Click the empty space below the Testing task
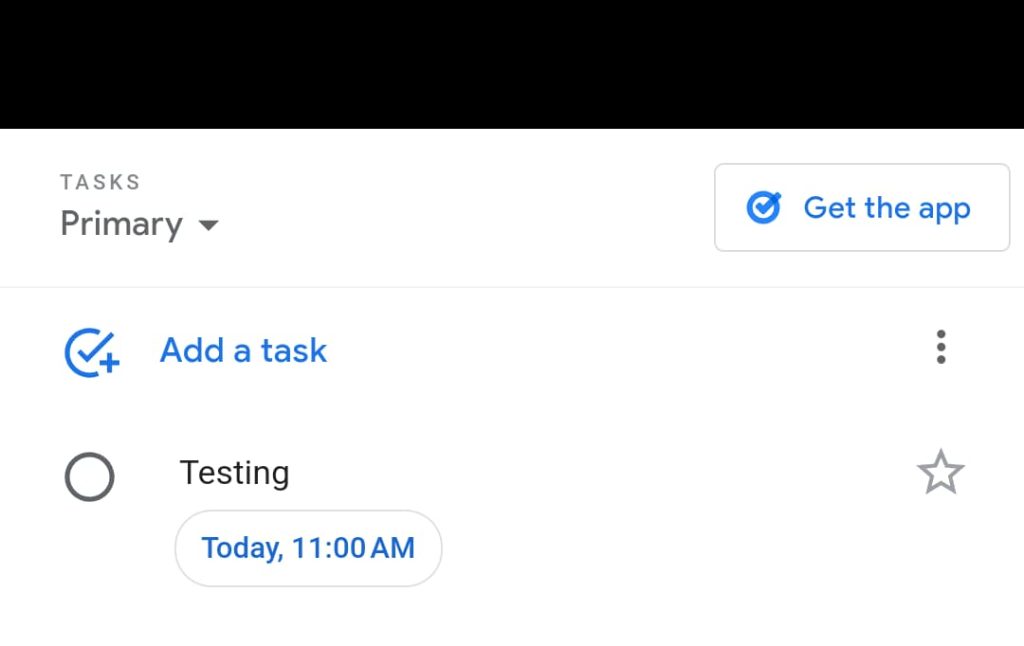Image resolution: width=1024 pixels, height=646 pixels. click(512, 618)
